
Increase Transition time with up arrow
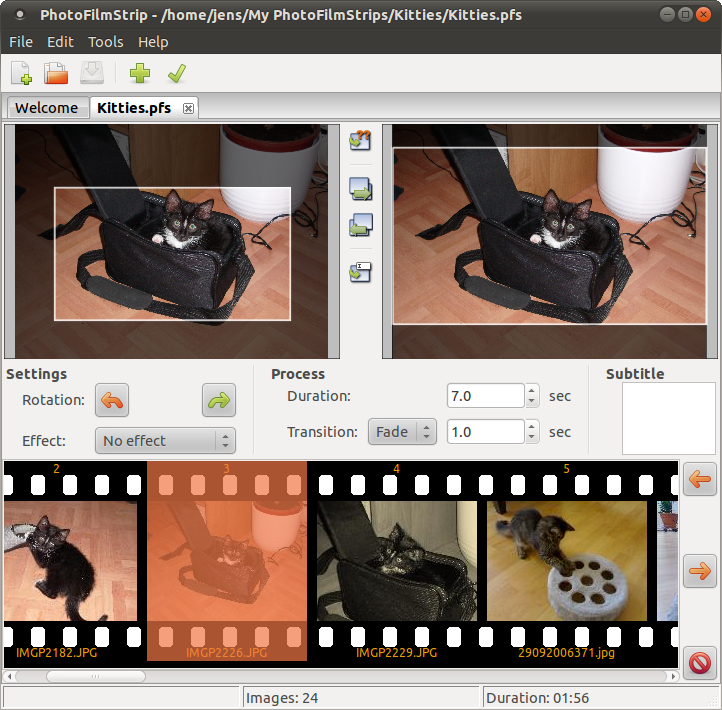(532, 426)
